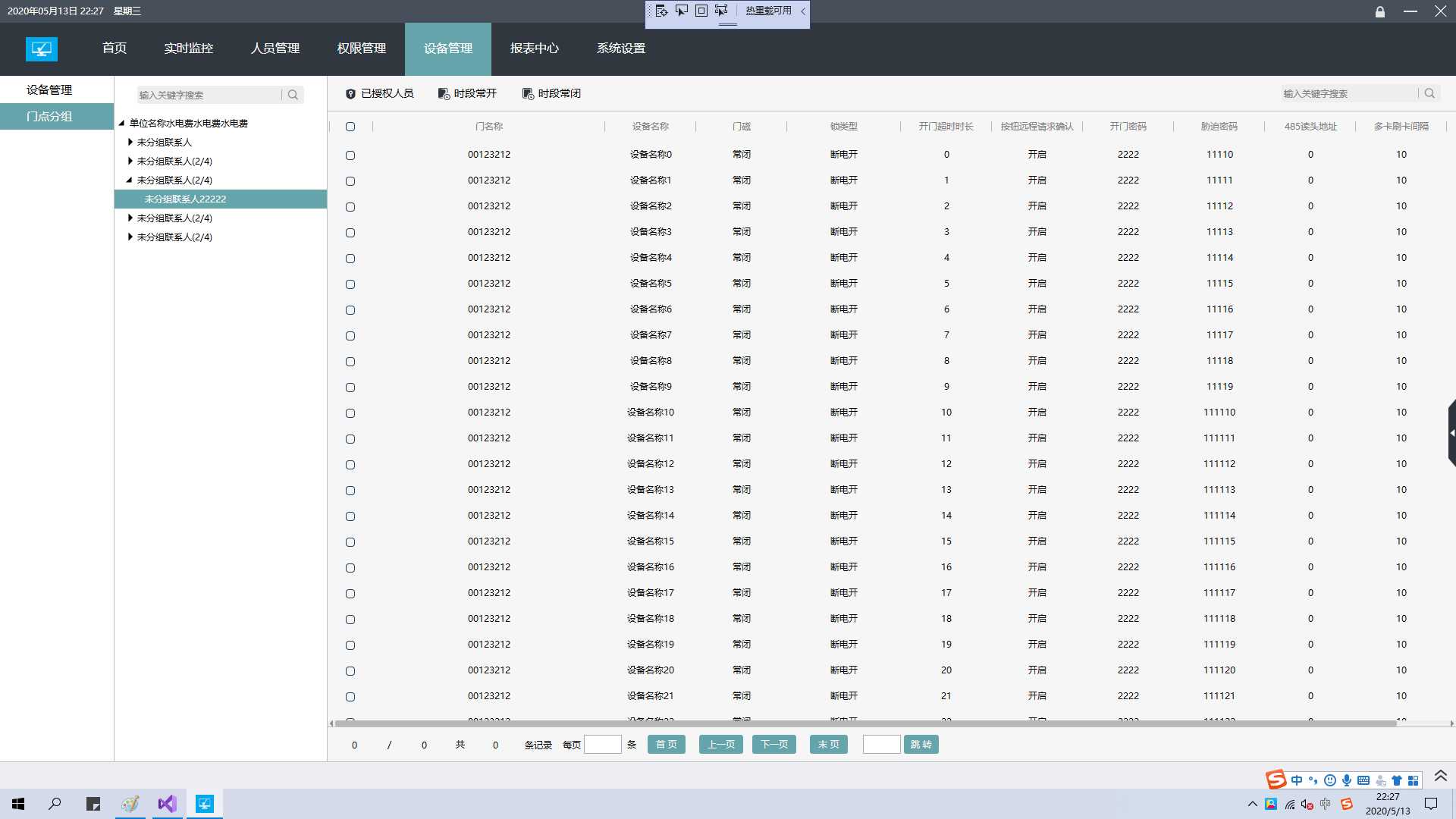Open the side panel handle on right edge
This screenshot has height=819, width=1456.
(1452, 433)
